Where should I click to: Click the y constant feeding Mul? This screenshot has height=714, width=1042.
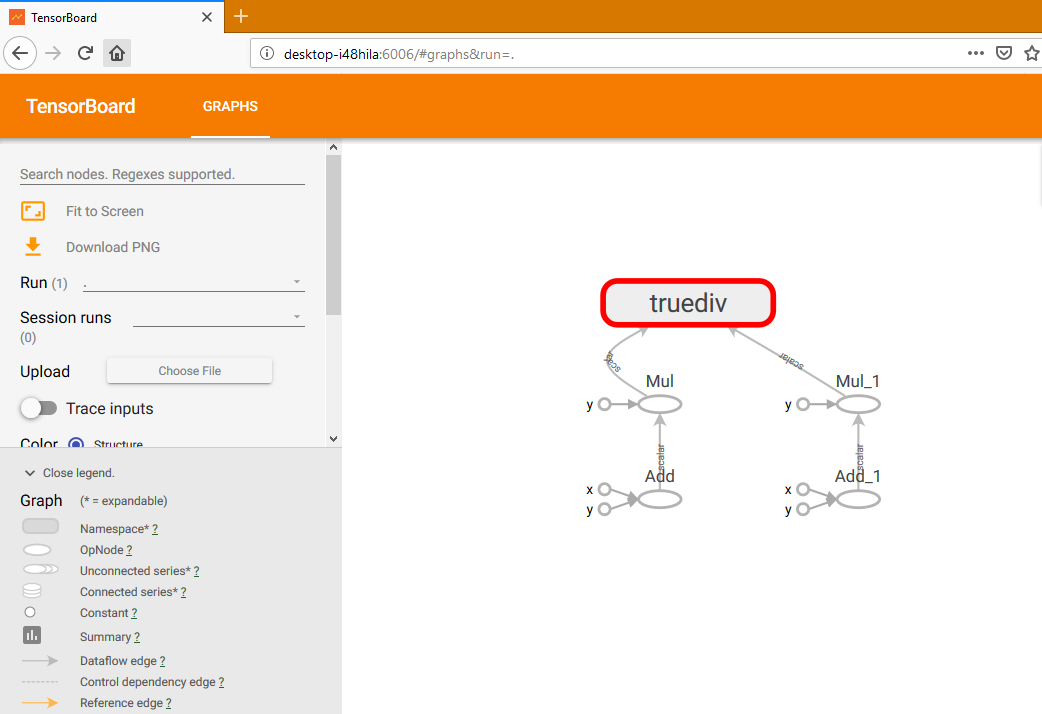tap(604, 404)
